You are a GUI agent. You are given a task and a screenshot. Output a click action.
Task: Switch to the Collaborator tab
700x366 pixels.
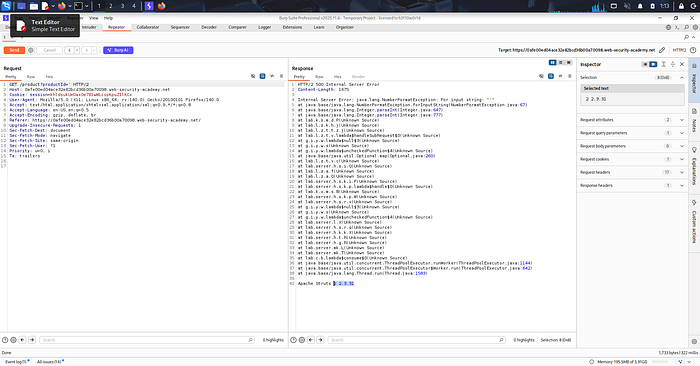coord(148,27)
